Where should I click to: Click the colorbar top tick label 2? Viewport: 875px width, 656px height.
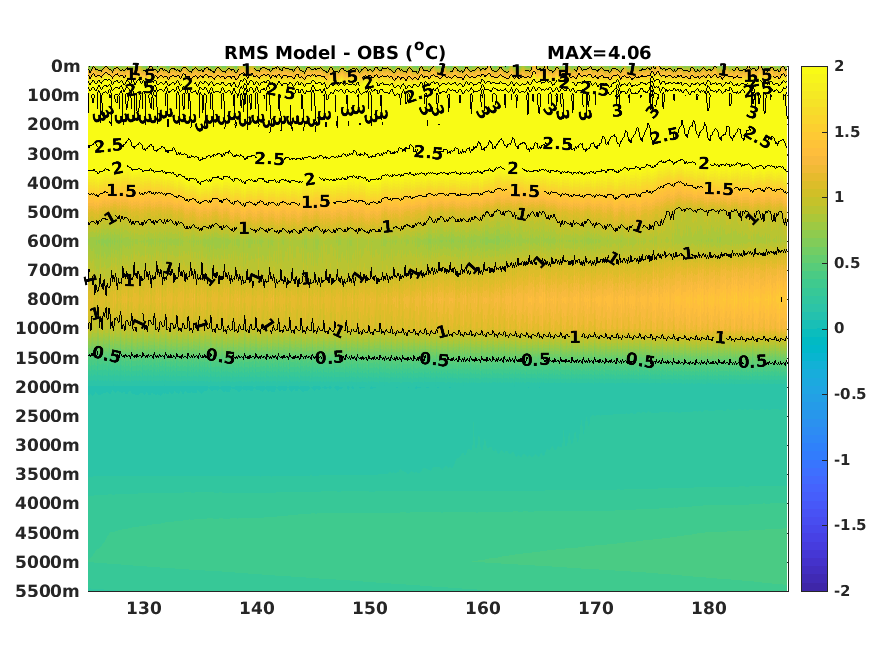[x=839, y=66]
